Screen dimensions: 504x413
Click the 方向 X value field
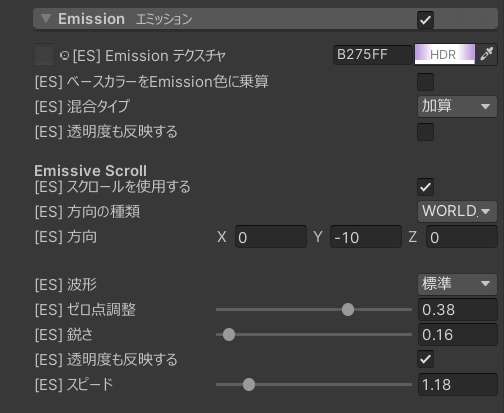coord(271,237)
